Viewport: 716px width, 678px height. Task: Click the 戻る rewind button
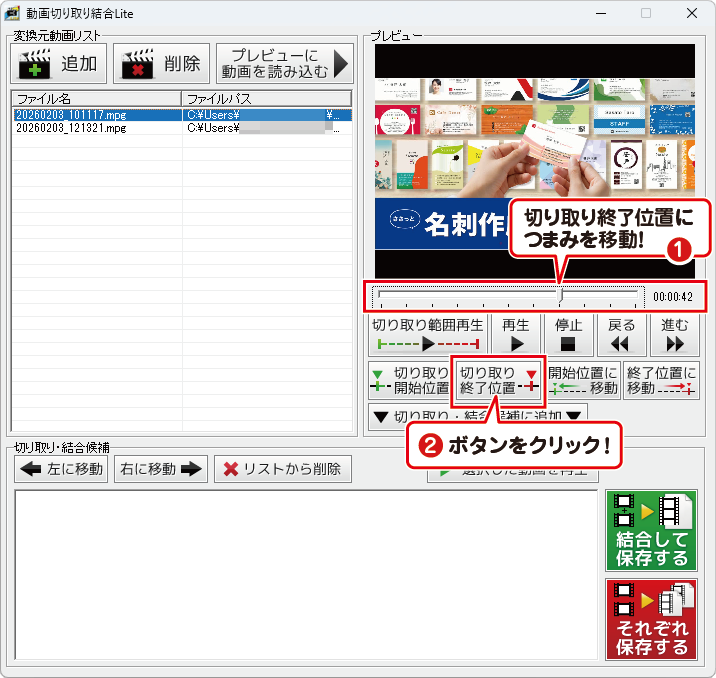coord(621,335)
